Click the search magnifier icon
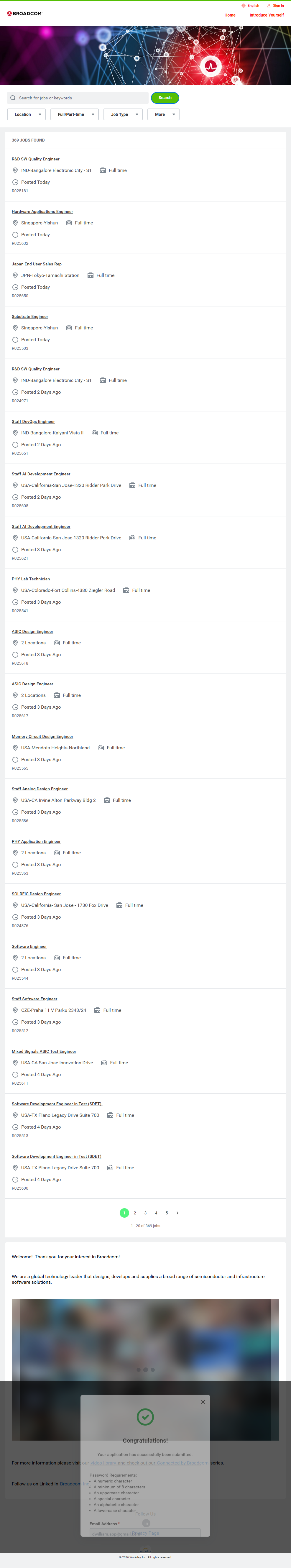Screen dimensions: 291x1568 [x=13, y=98]
